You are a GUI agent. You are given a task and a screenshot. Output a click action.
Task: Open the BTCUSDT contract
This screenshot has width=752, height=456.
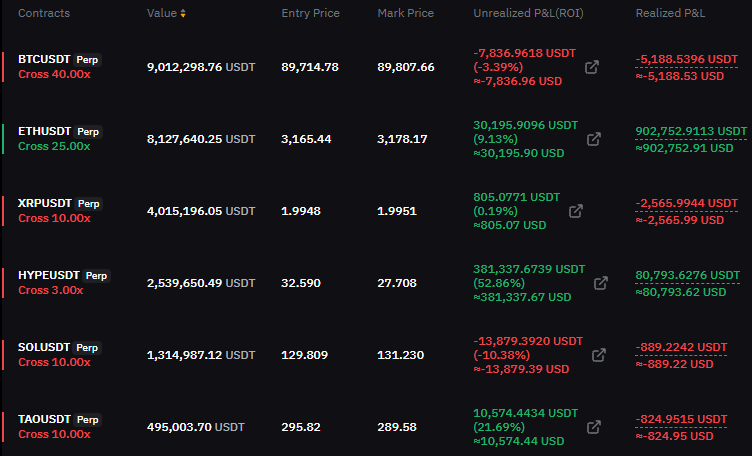[44, 59]
